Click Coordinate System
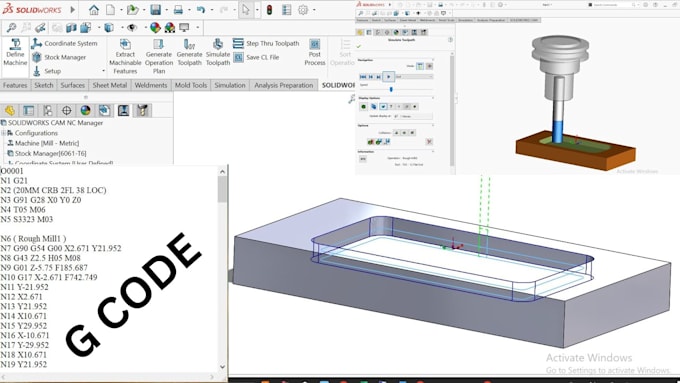Image resolution: width=680 pixels, height=383 pixels. coord(64,43)
